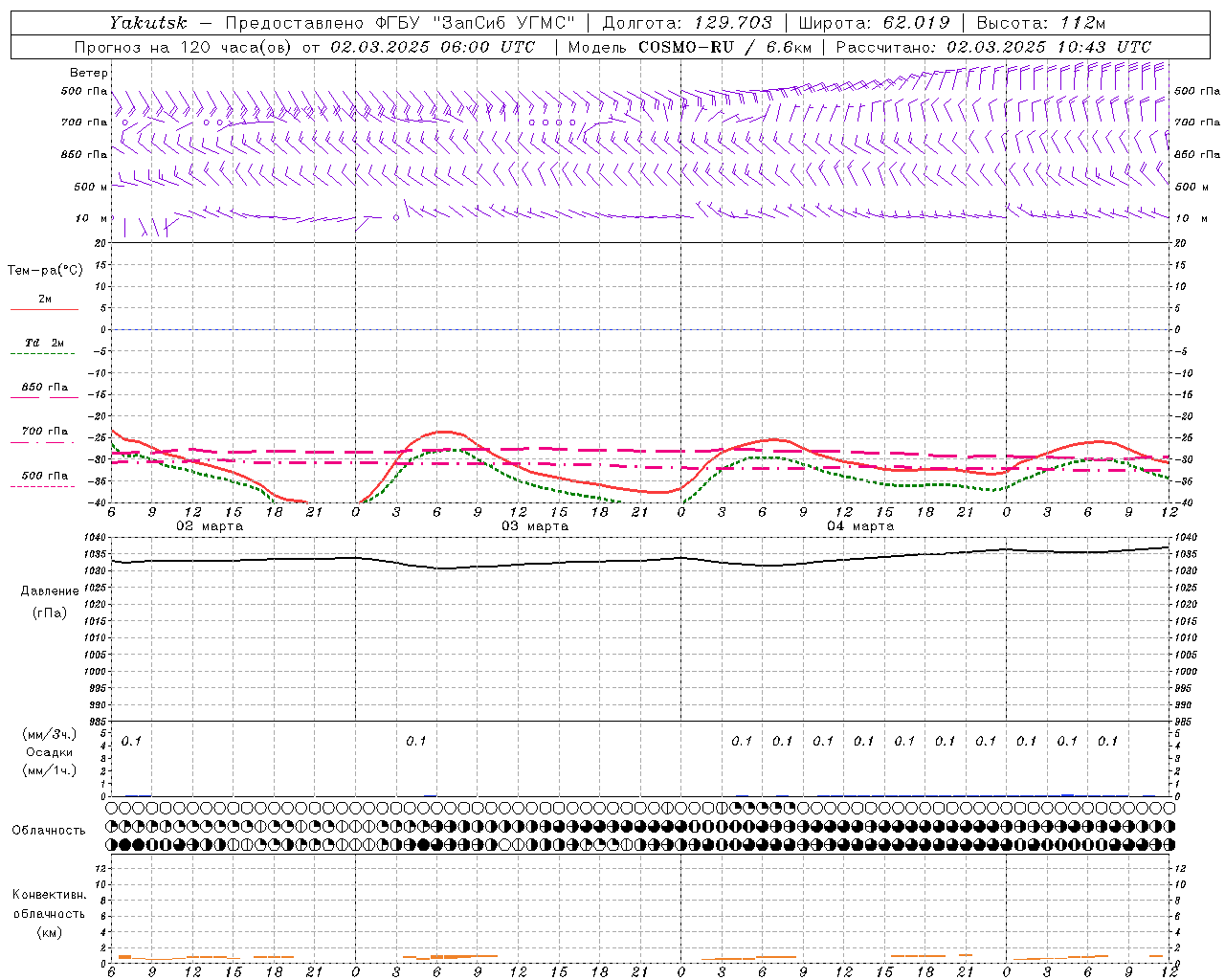Click the 1015 pressure tick on right axis
The width and height of the screenshot is (1225, 980).
[1186, 621]
